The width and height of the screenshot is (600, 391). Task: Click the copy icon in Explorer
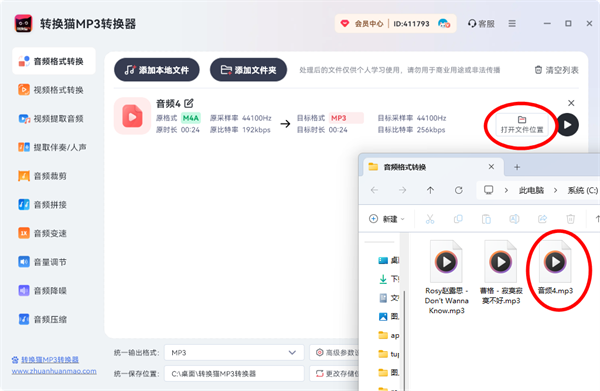(x=458, y=219)
